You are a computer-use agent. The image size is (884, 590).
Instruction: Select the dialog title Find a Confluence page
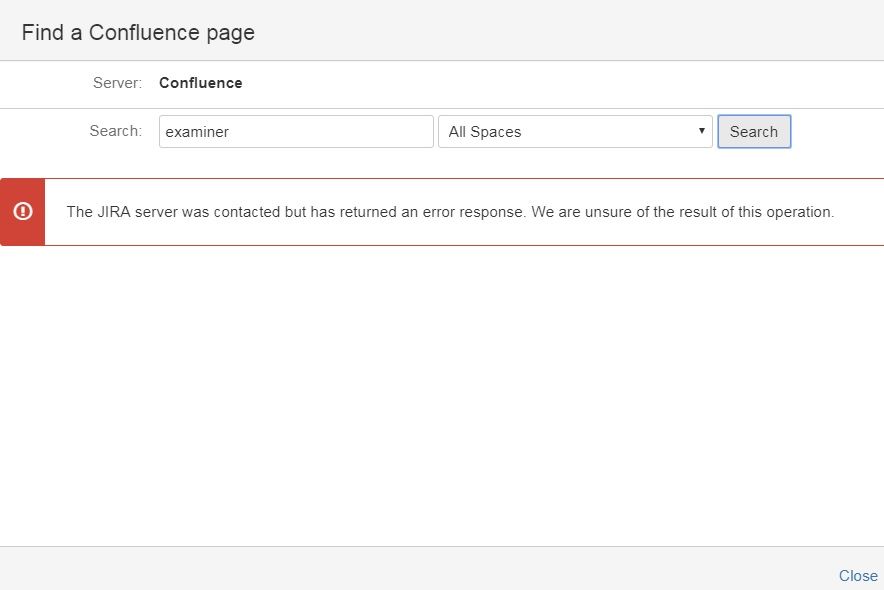137,32
